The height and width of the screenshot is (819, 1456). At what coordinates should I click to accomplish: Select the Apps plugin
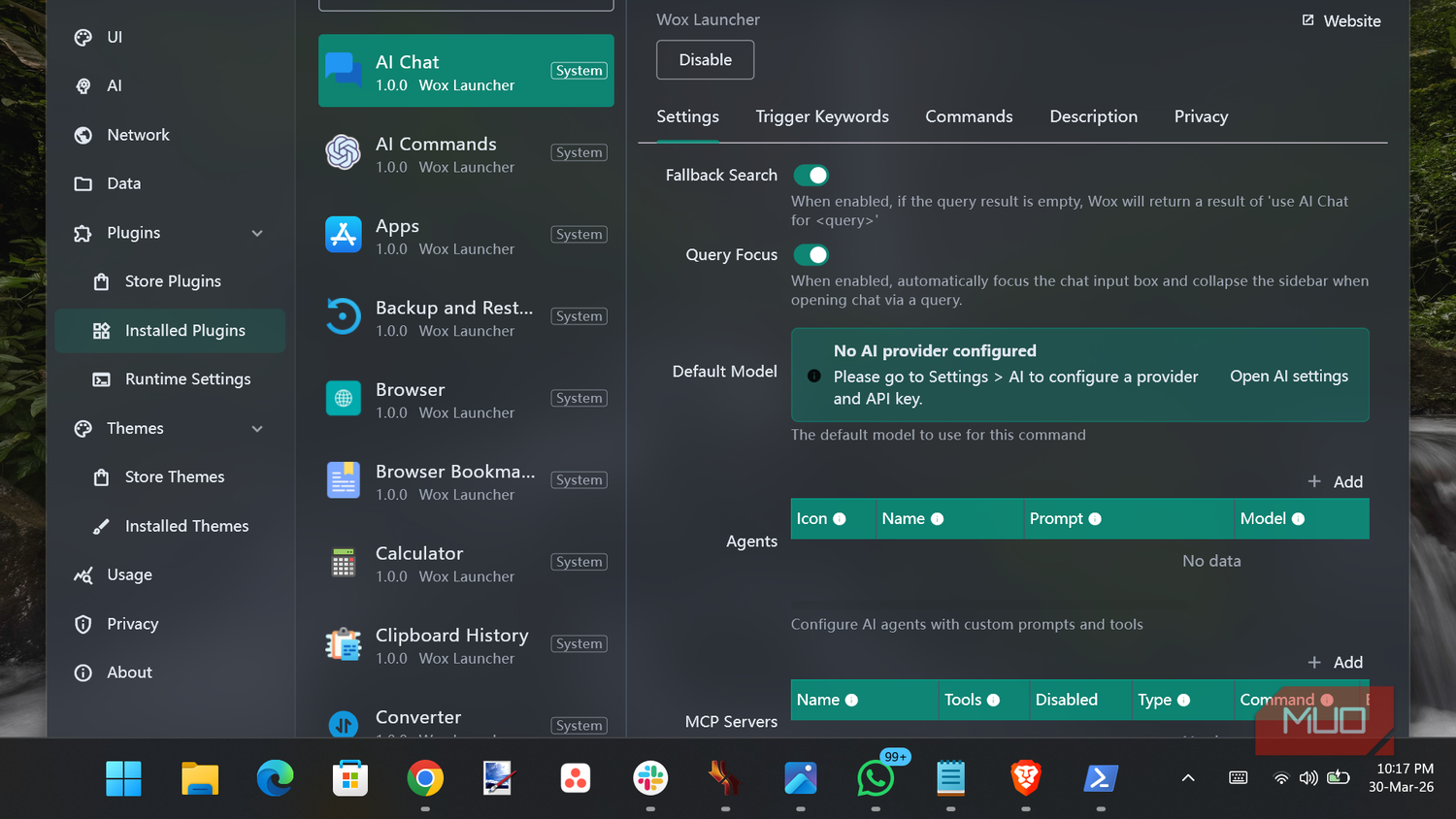(466, 235)
